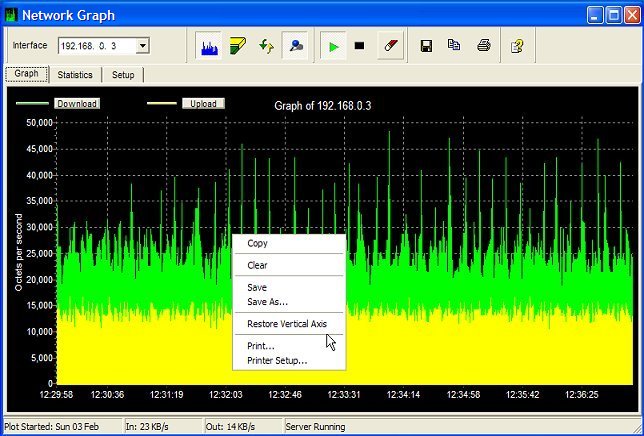Save the graph using the floppy disk icon
This screenshot has width=644, height=436.
pos(426,46)
